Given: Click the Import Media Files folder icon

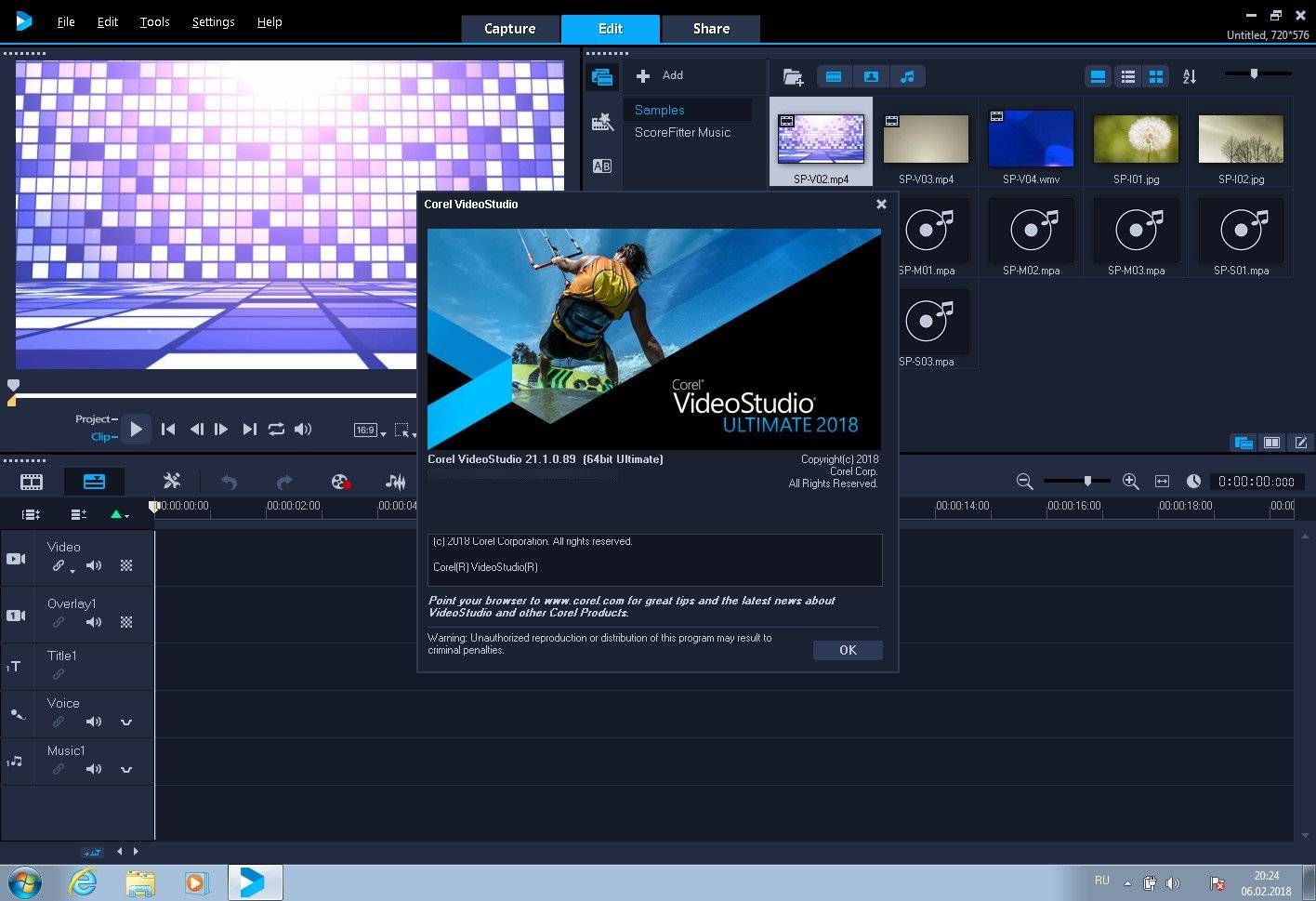Looking at the screenshot, I should click(793, 77).
